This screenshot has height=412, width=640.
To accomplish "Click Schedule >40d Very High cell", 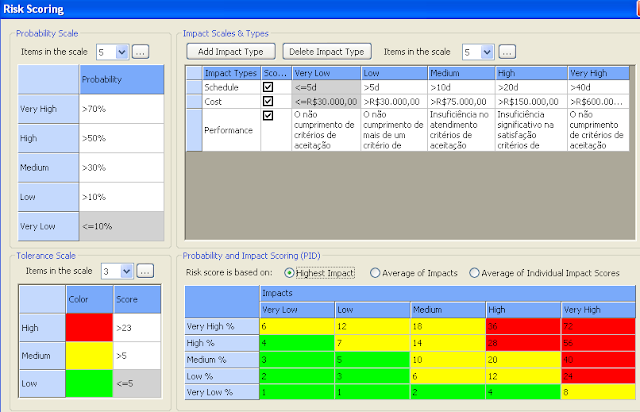I will click(x=598, y=87).
